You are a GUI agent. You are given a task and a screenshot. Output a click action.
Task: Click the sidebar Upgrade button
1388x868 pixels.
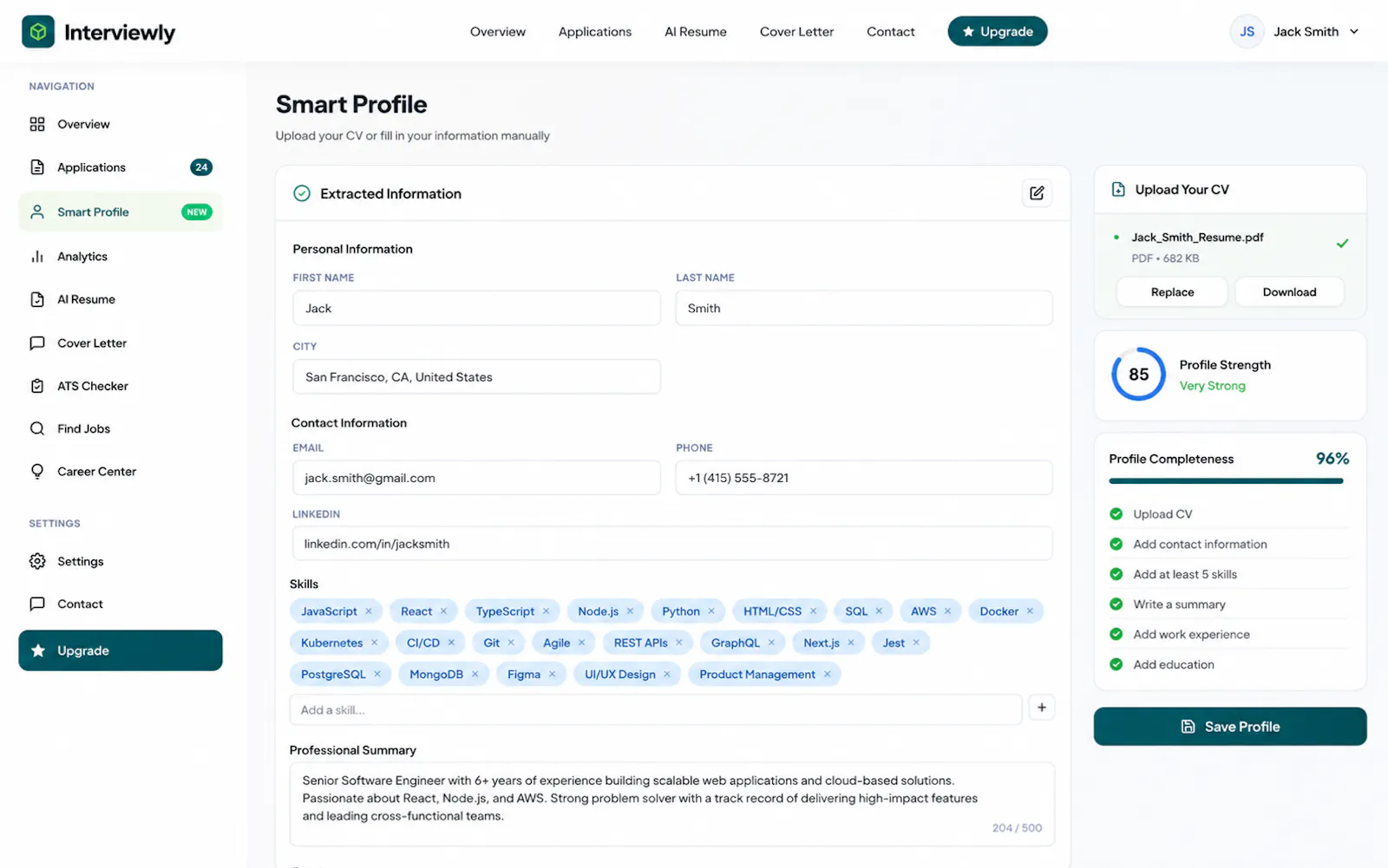pyautogui.click(x=121, y=650)
